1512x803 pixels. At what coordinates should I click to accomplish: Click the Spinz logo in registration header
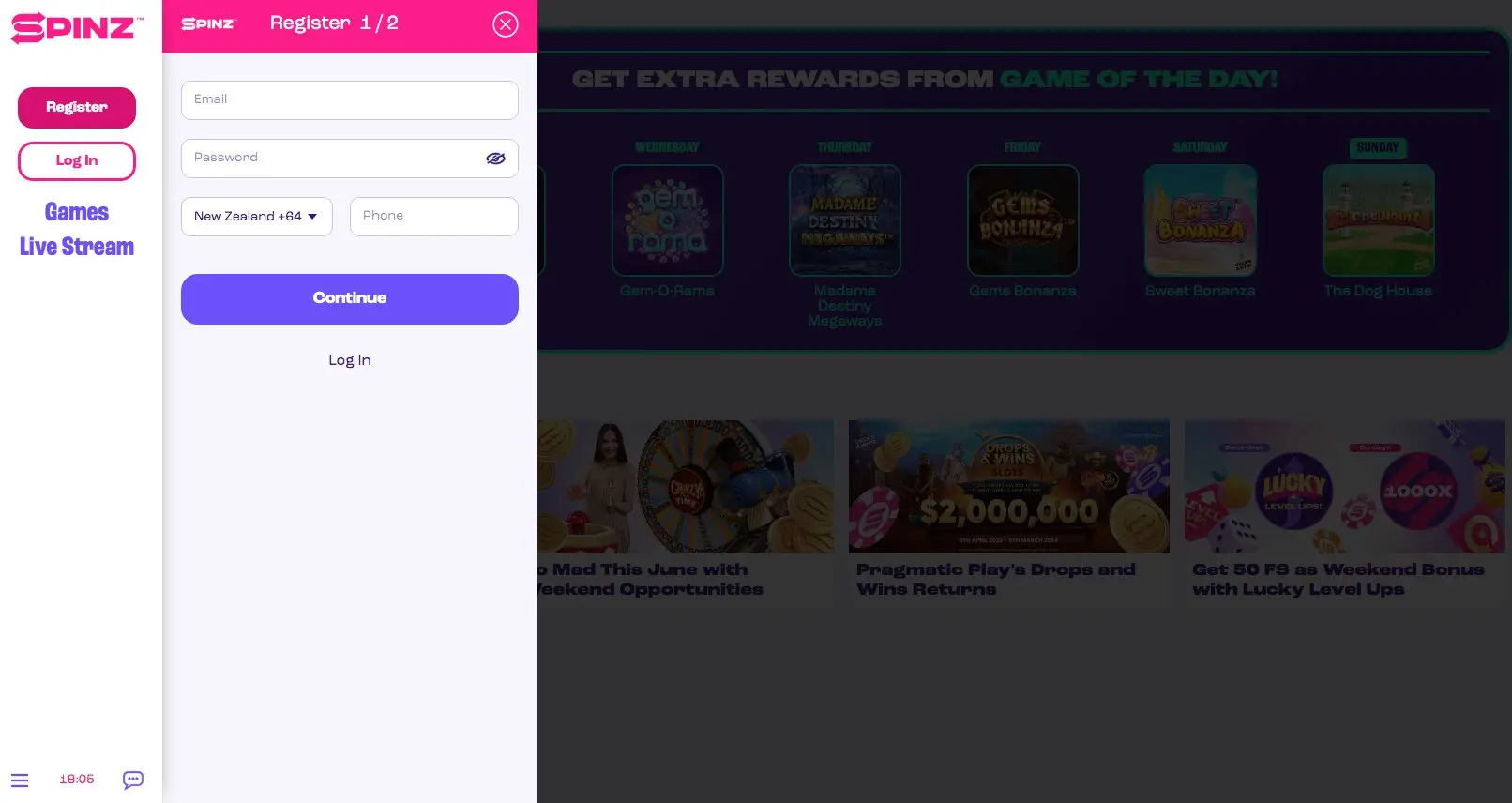208,23
